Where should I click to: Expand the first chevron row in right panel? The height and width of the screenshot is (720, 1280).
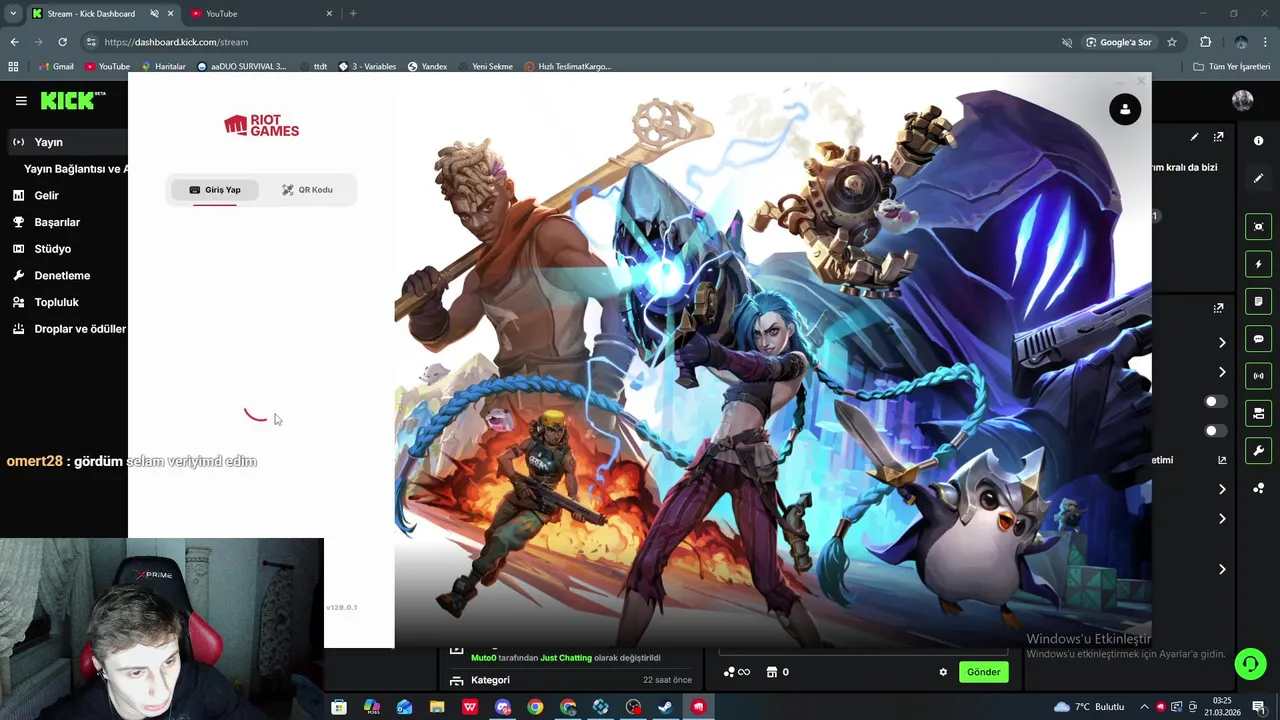click(1222, 343)
